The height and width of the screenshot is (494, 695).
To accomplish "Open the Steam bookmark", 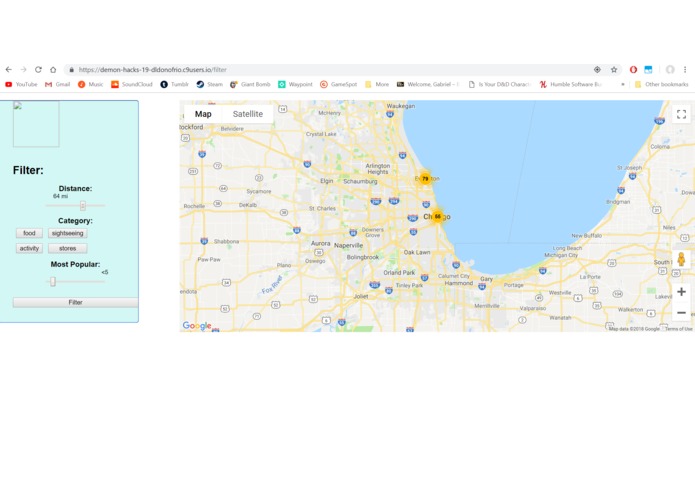I will (x=210, y=84).
